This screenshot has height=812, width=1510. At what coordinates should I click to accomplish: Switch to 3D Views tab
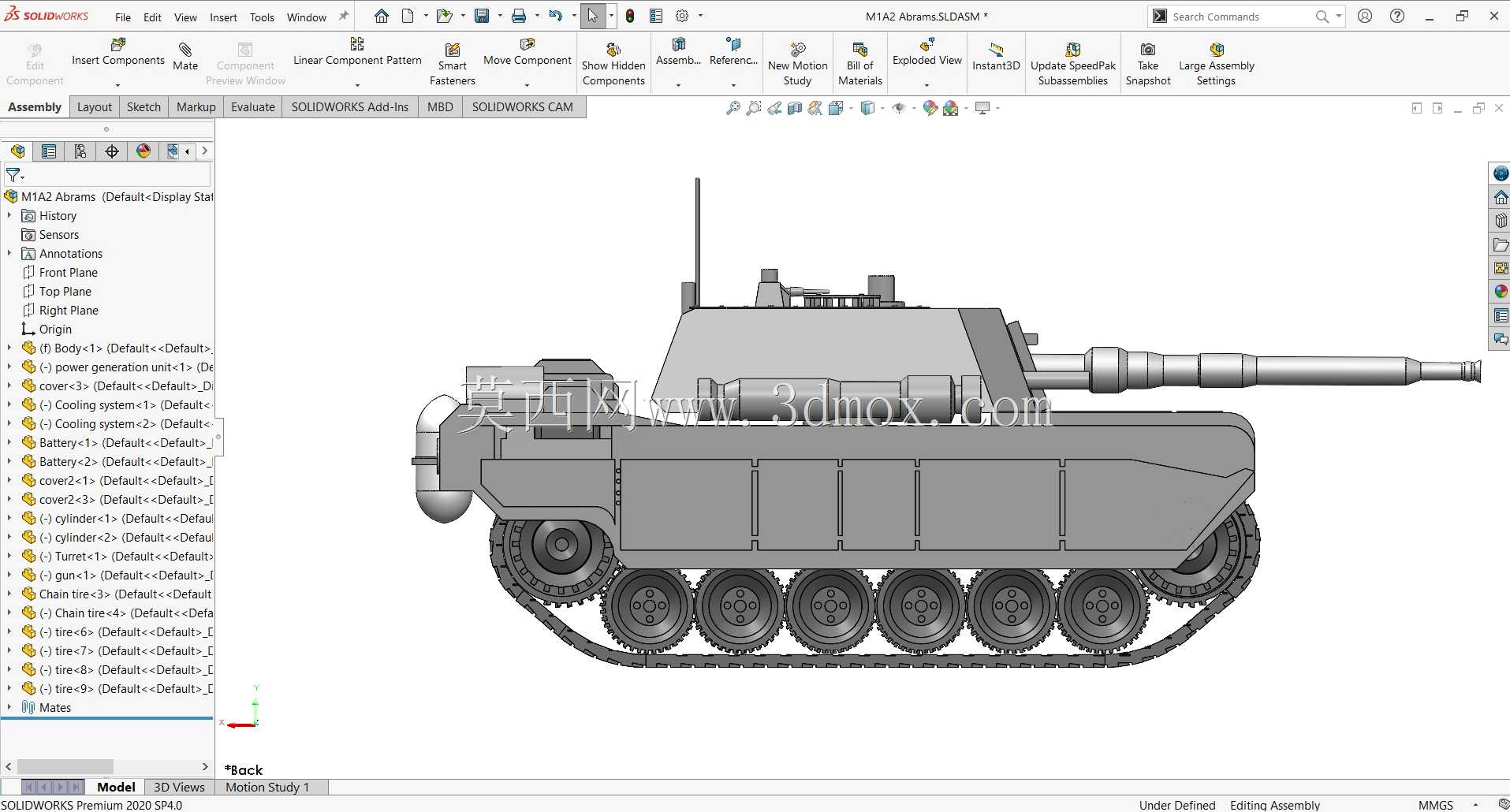point(179,787)
